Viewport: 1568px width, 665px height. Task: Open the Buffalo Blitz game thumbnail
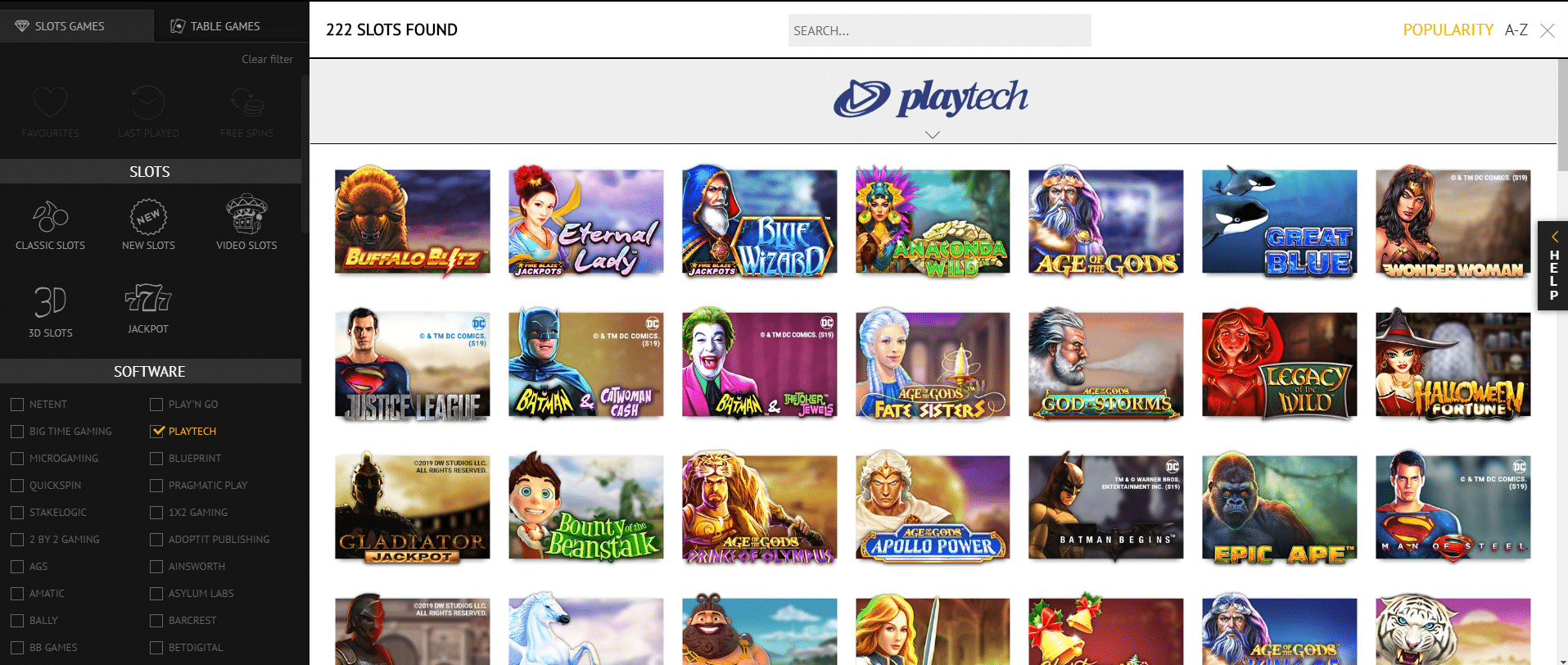413,222
